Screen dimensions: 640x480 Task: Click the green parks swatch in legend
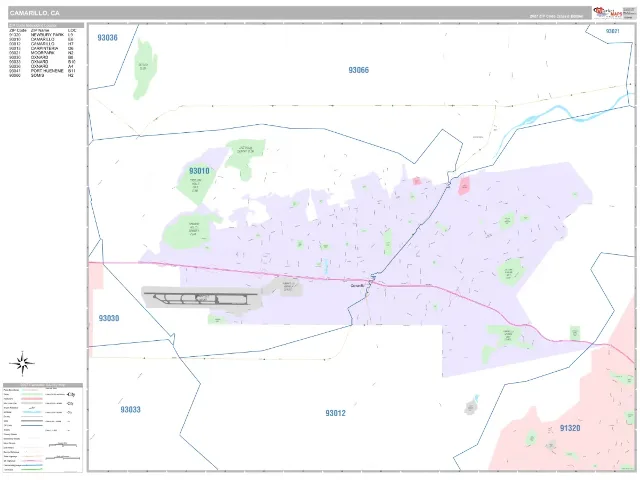[32, 394]
